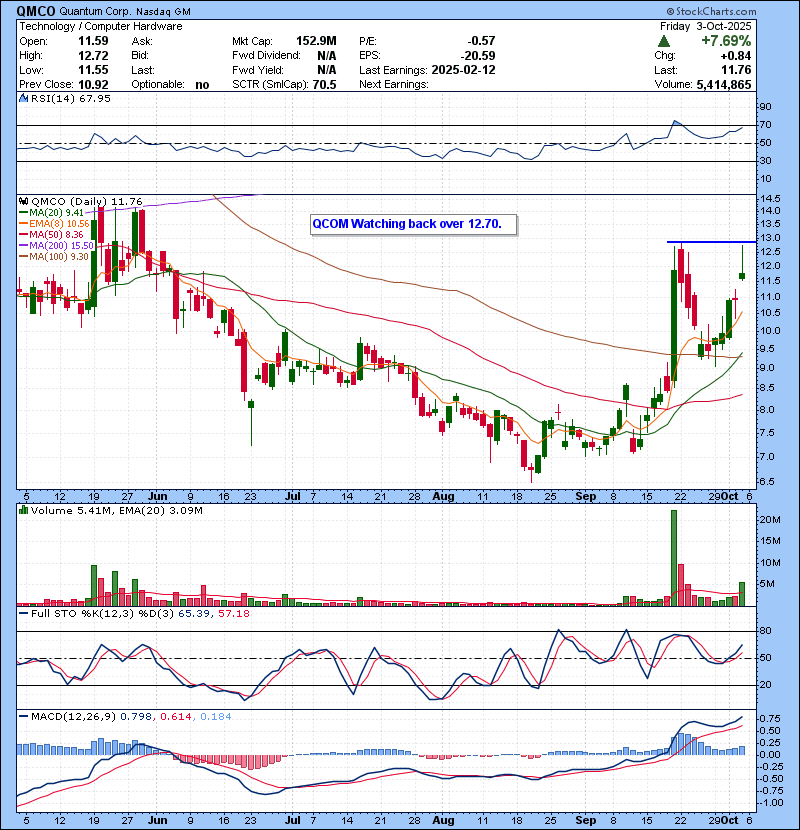Click the Optionable: no field

[170, 85]
